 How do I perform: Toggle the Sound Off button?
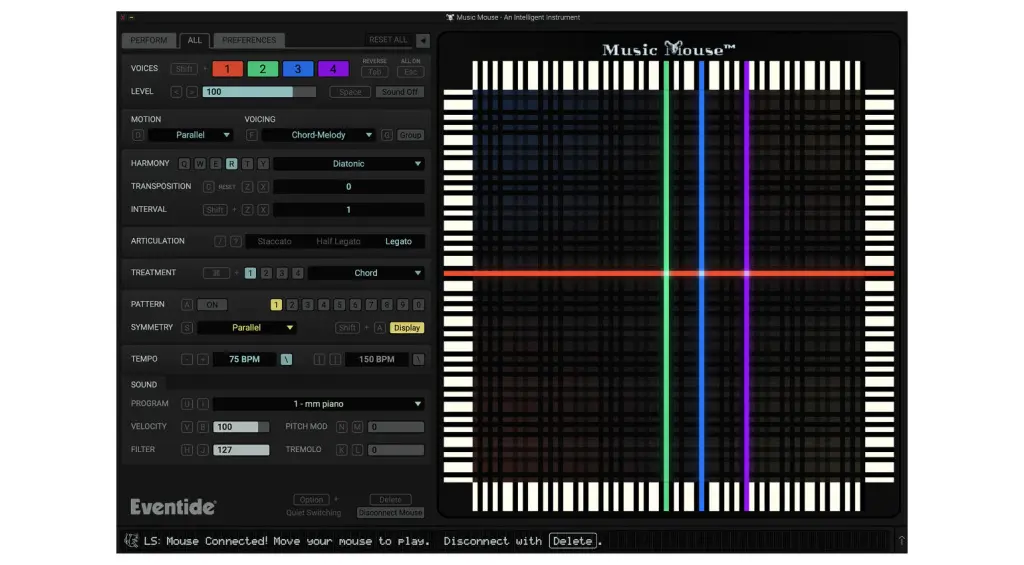click(x=400, y=92)
